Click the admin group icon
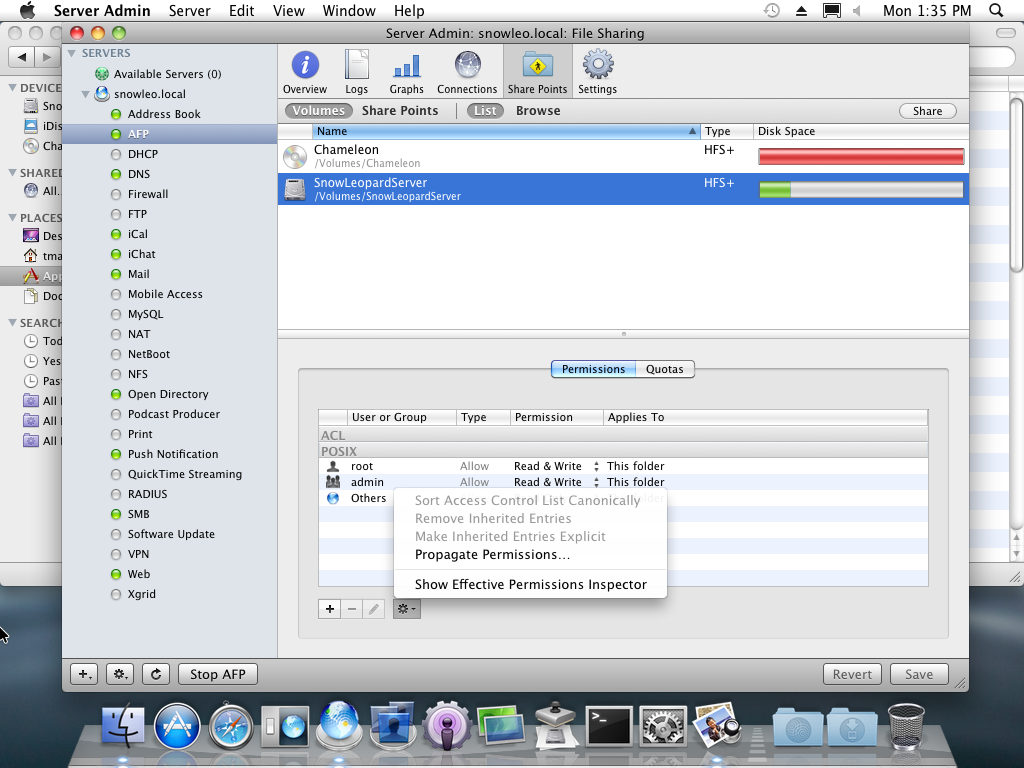The height and width of the screenshot is (768, 1024). click(x=333, y=482)
